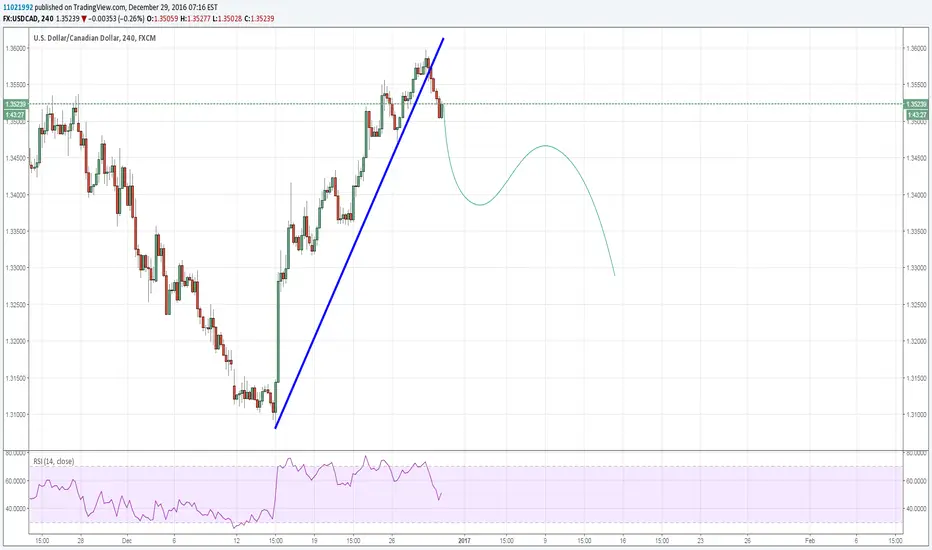The width and height of the screenshot is (932, 550).
Task: Click the open value O:1.35059
Action: [162, 18]
